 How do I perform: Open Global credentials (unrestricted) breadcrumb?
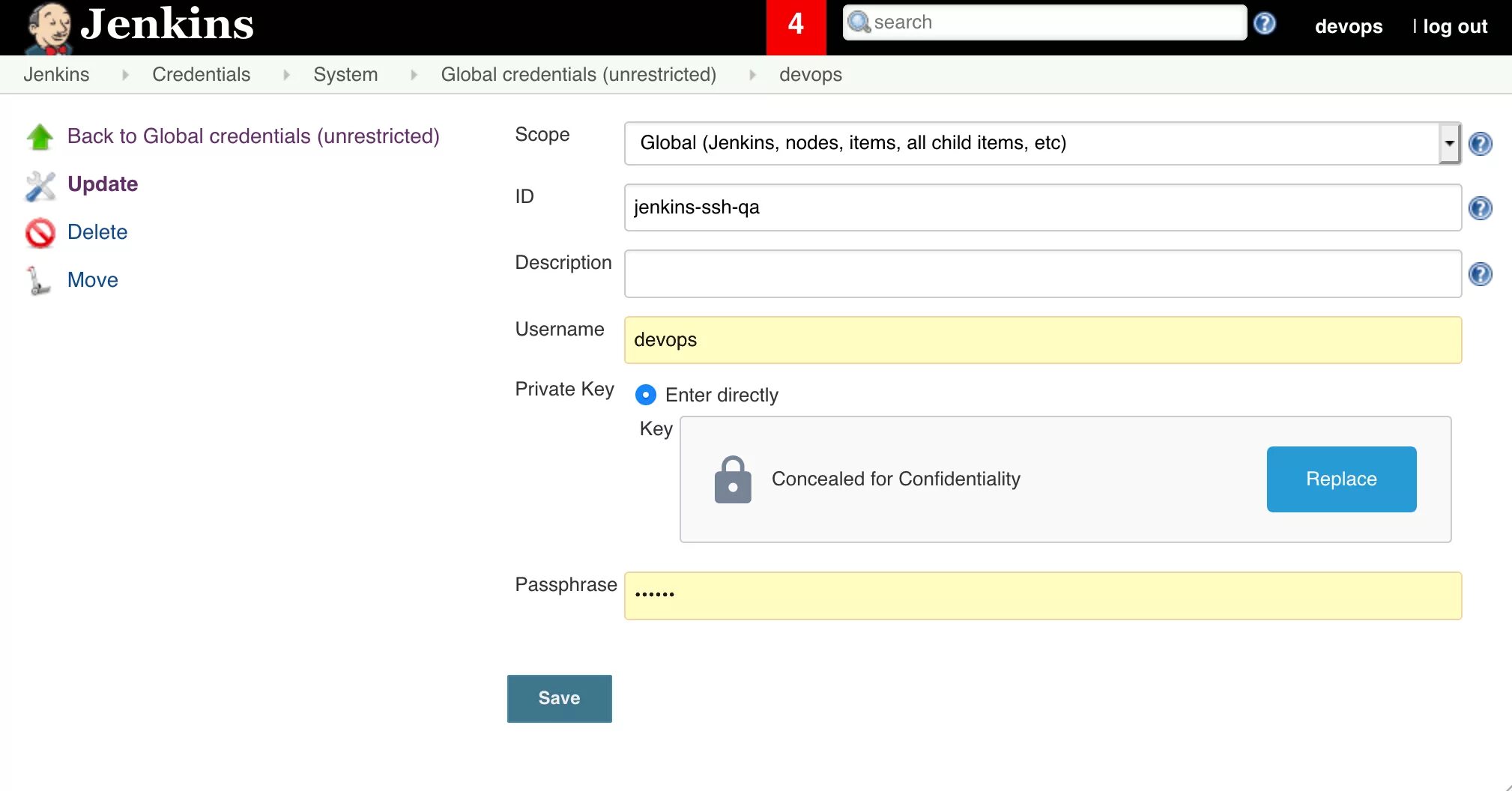click(578, 75)
